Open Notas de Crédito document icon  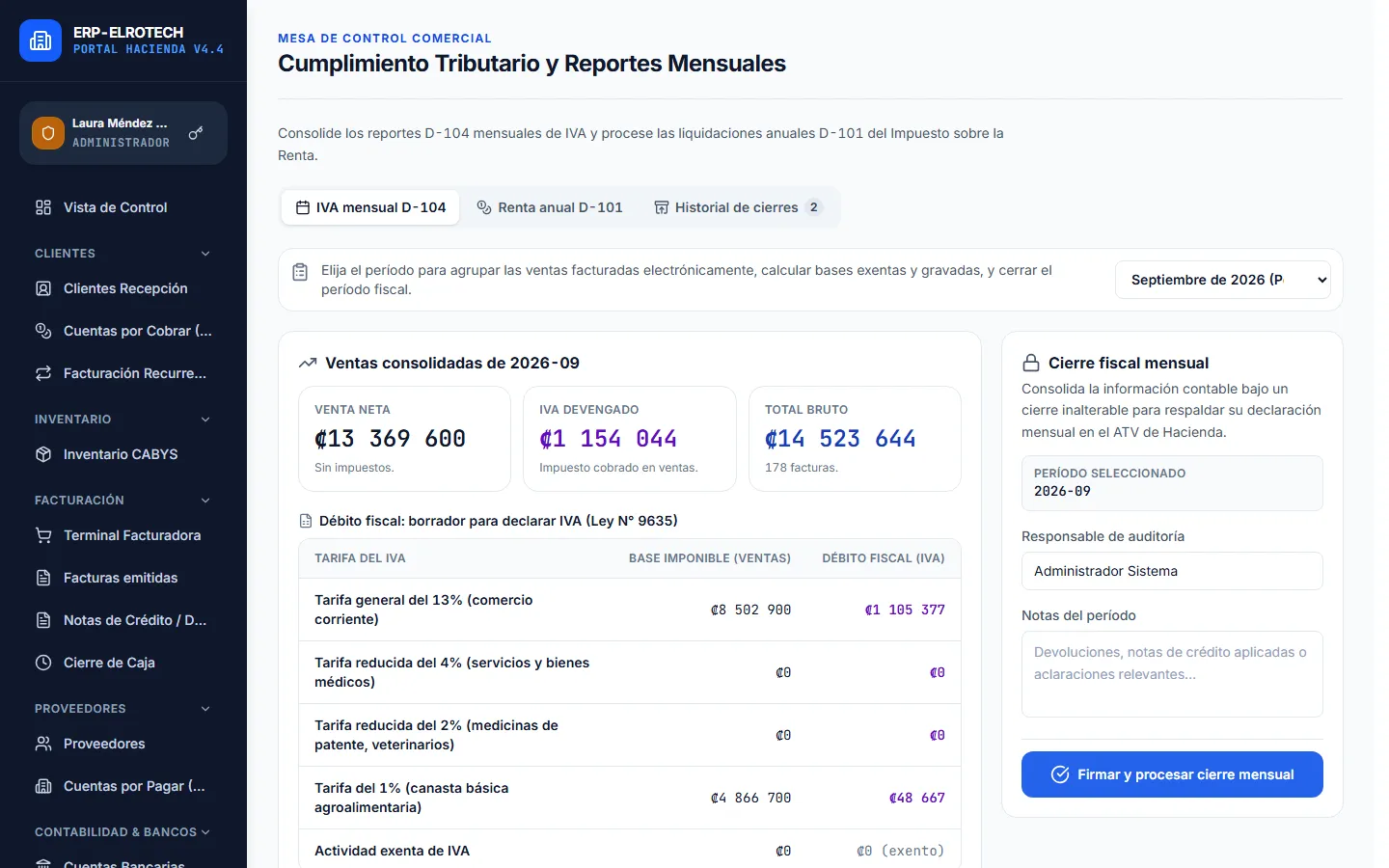coord(43,620)
